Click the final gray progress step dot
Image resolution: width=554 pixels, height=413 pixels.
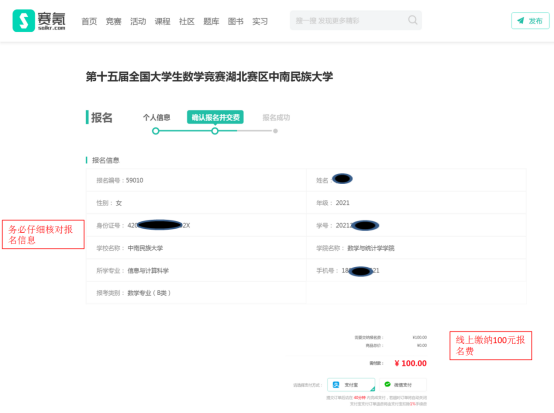pyautogui.click(x=275, y=131)
